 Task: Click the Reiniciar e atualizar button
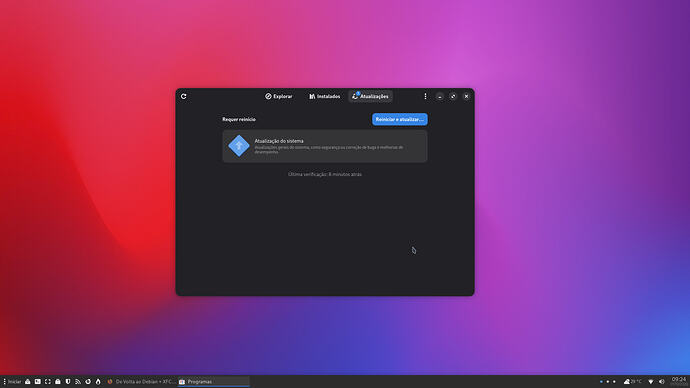tap(400, 119)
